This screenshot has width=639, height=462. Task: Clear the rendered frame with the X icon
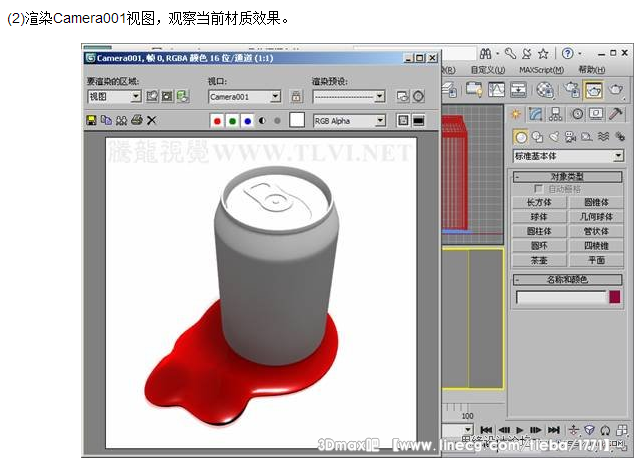[x=152, y=120]
